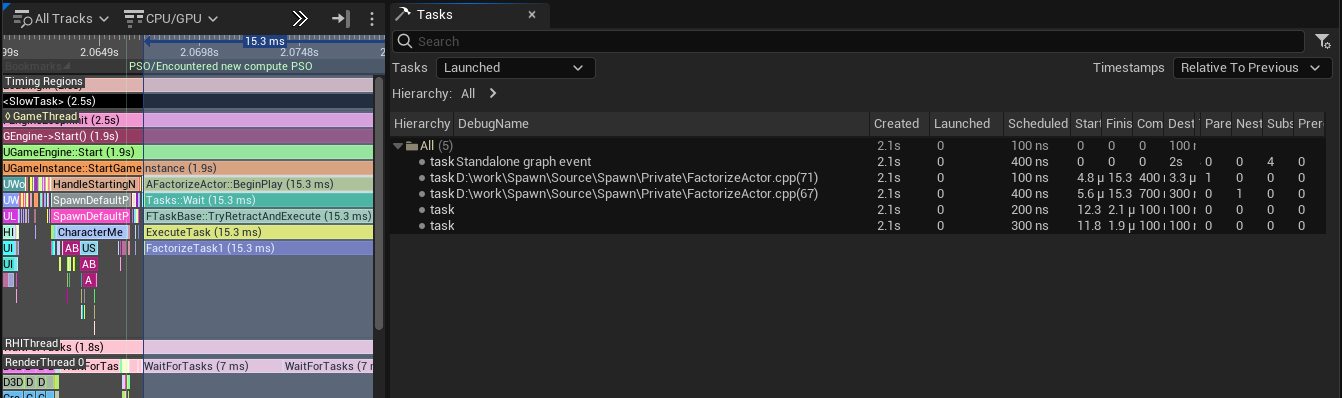Click the PSO/Encountered new compute PSO bookmark
This screenshot has width=1342, height=398.
tap(221, 66)
